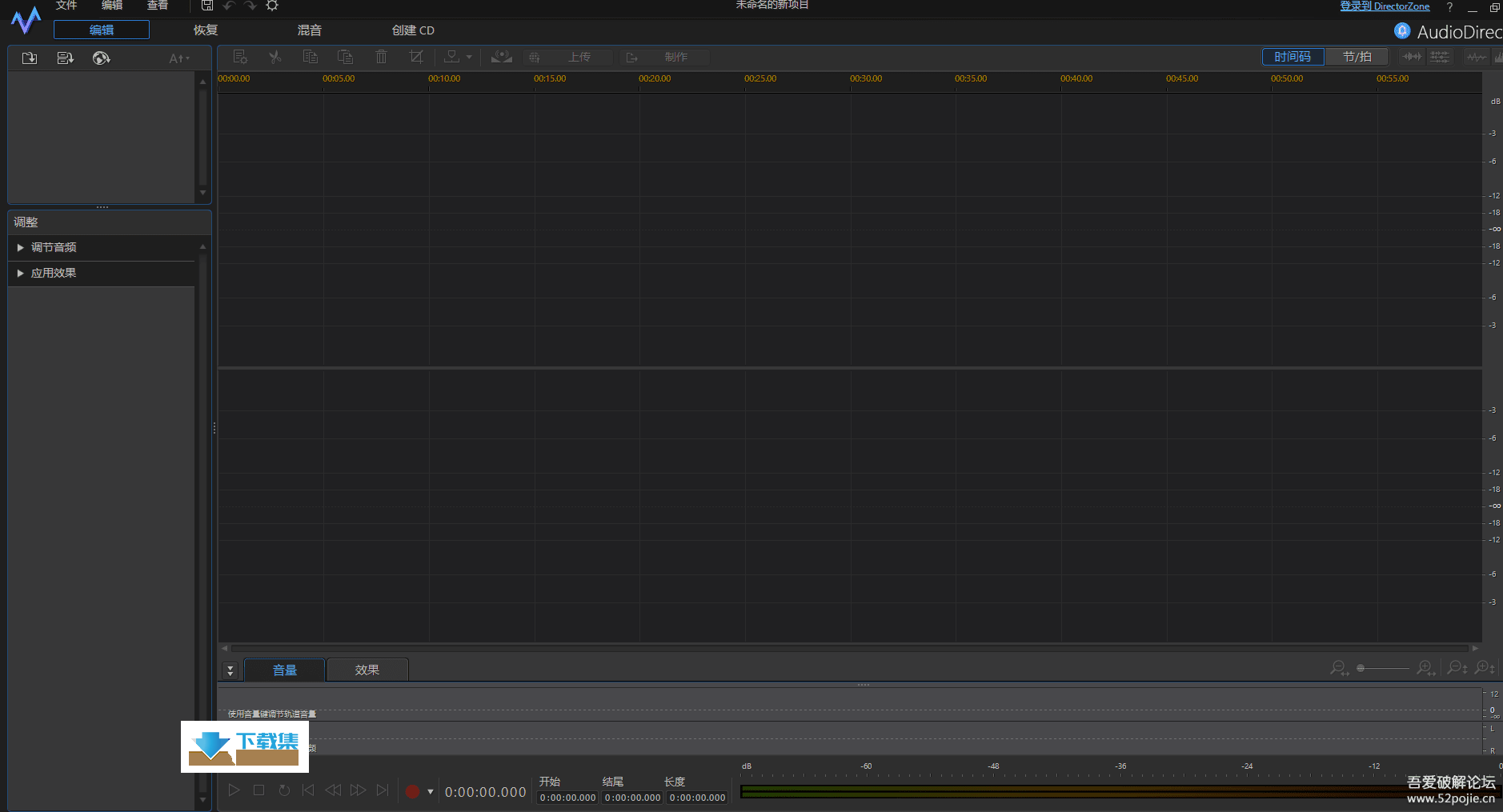The width and height of the screenshot is (1503, 812).
Task: Click the 开始 start time field
Action: [x=567, y=798]
